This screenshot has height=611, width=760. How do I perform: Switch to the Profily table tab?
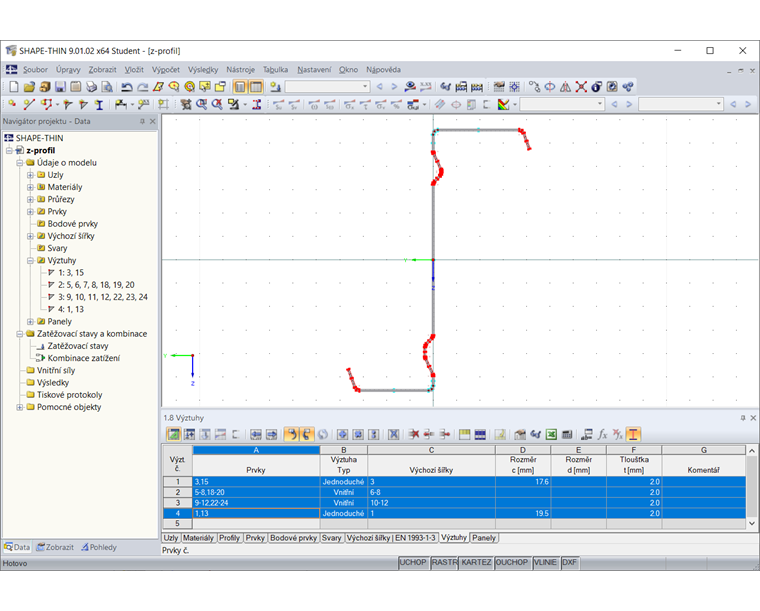[x=229, y=538]
